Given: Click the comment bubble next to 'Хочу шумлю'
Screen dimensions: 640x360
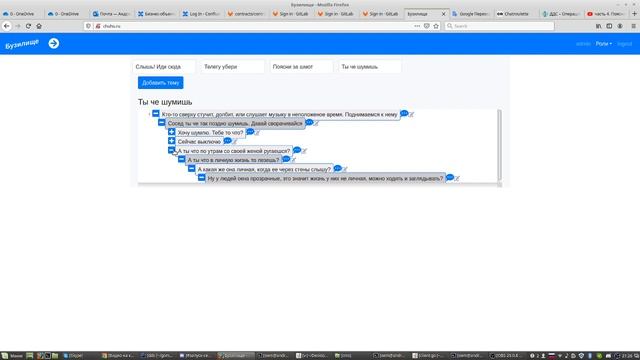Looking at the screenshot, I should (x=250, y=132).
